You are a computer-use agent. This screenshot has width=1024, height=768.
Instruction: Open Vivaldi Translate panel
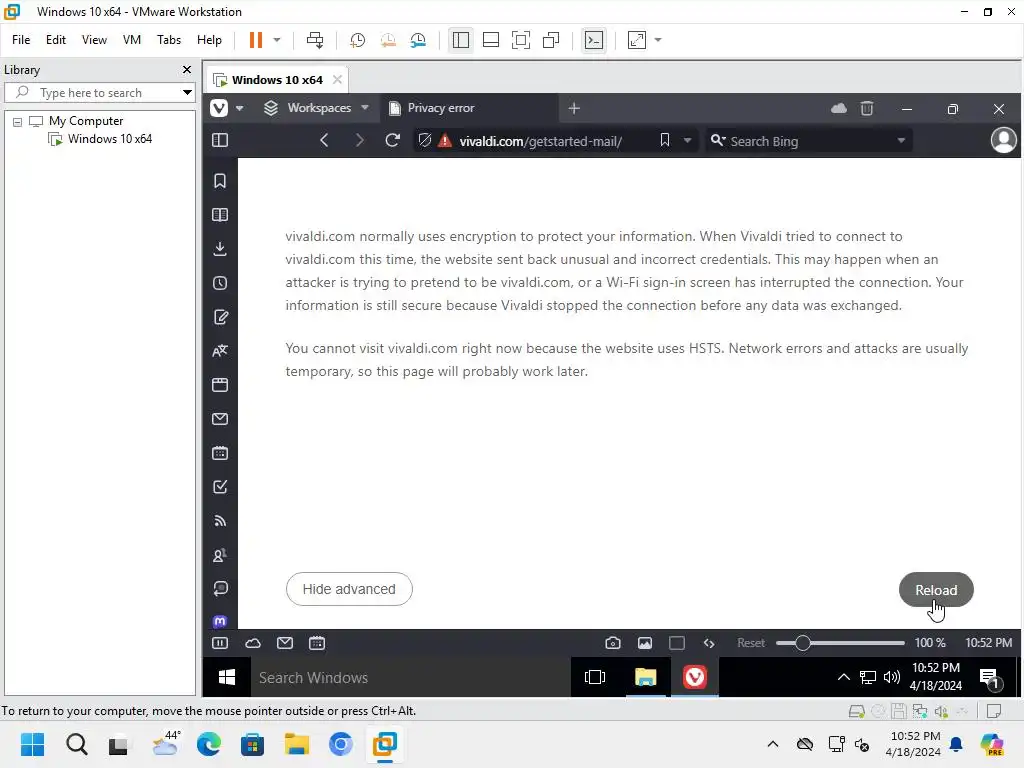click(220, 351)
